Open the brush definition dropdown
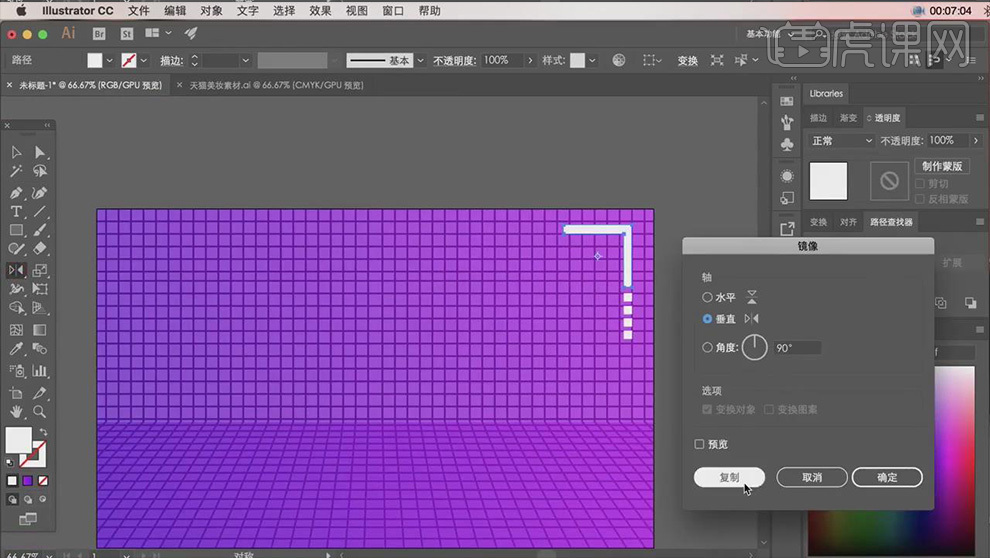Image resolution: width=990 pixels, height=558 pixels. pyautogui.click(x=420, y=61)
